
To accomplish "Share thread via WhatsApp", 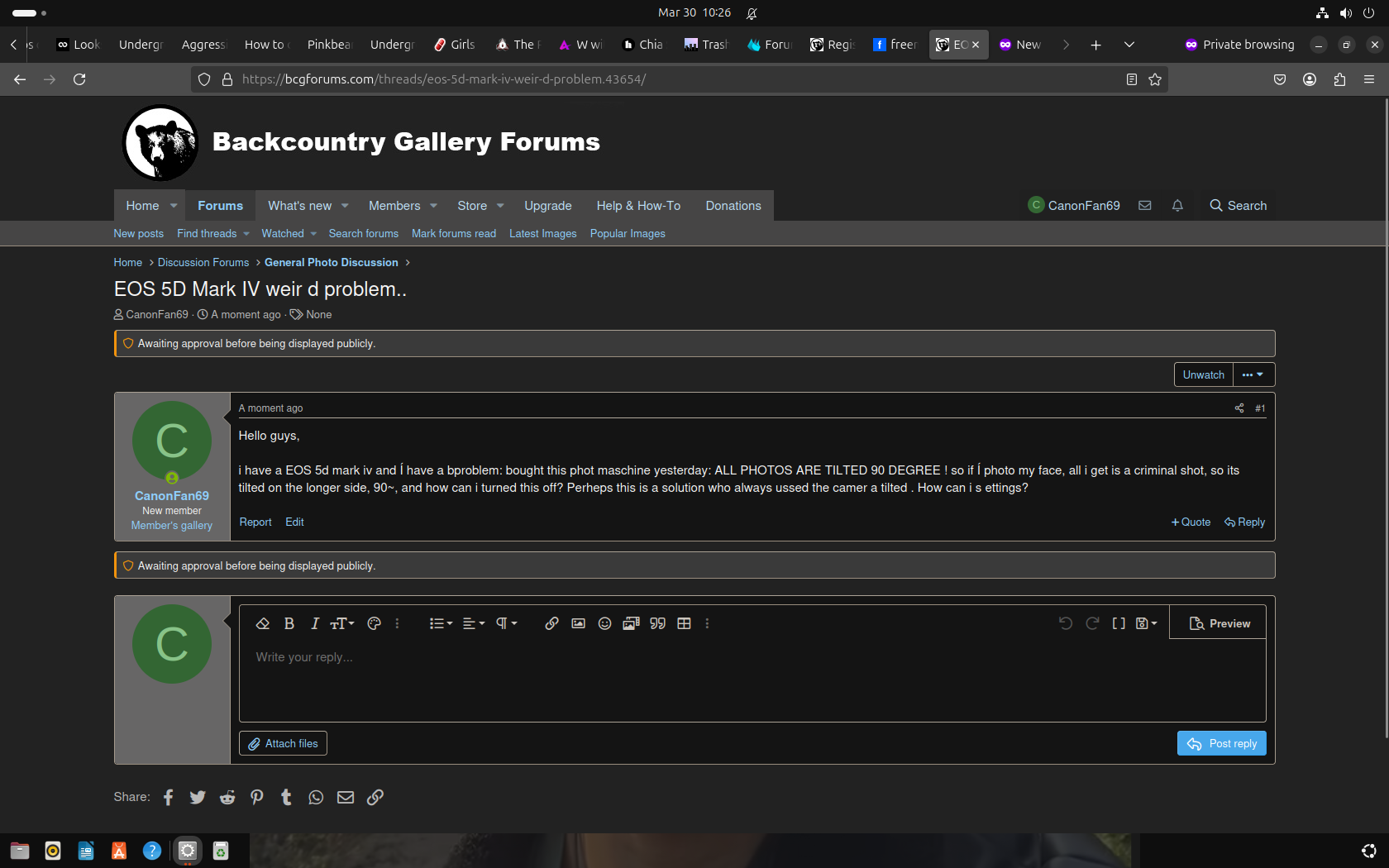I will point(316,797).
